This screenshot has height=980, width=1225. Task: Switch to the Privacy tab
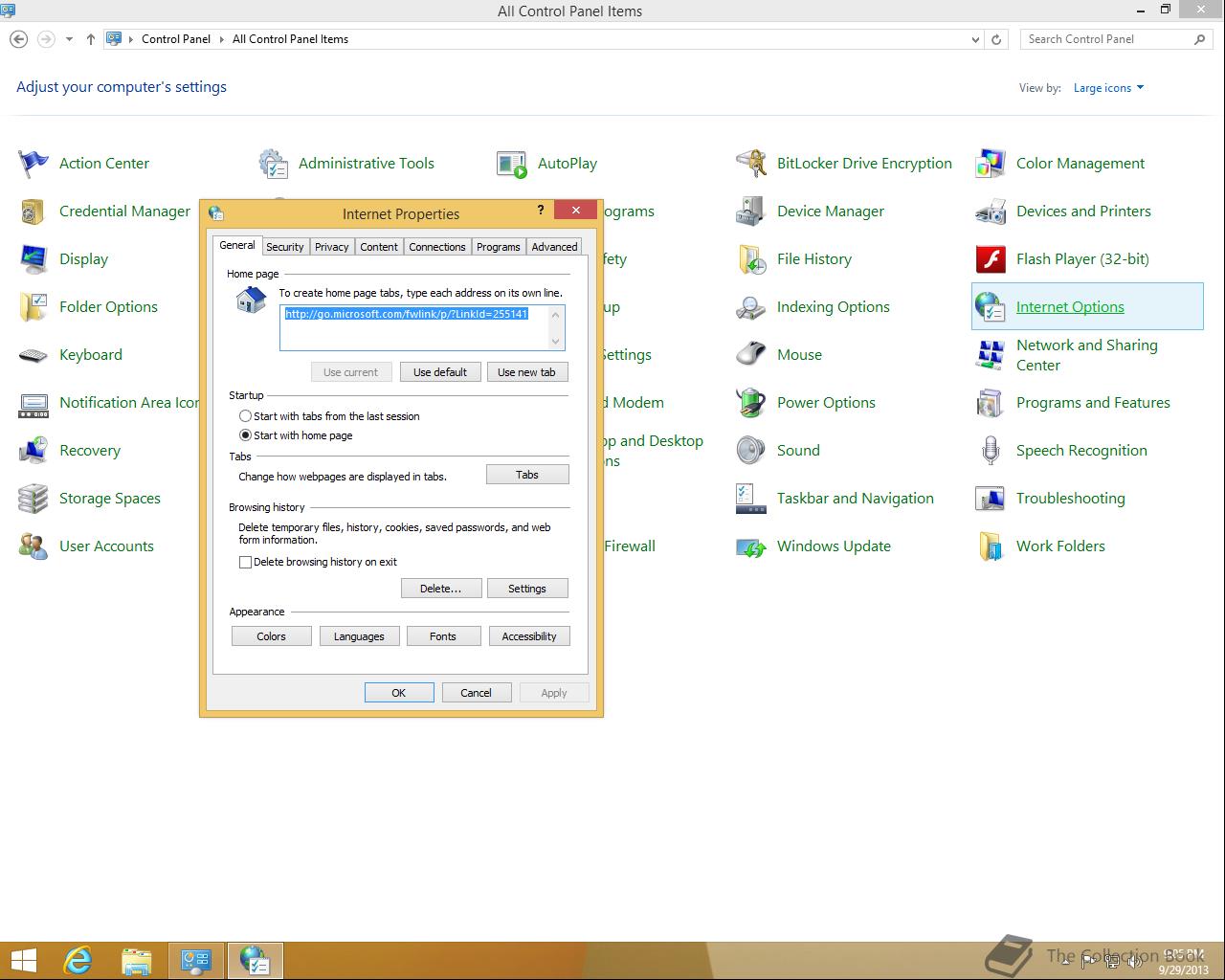tap(331, 247)
